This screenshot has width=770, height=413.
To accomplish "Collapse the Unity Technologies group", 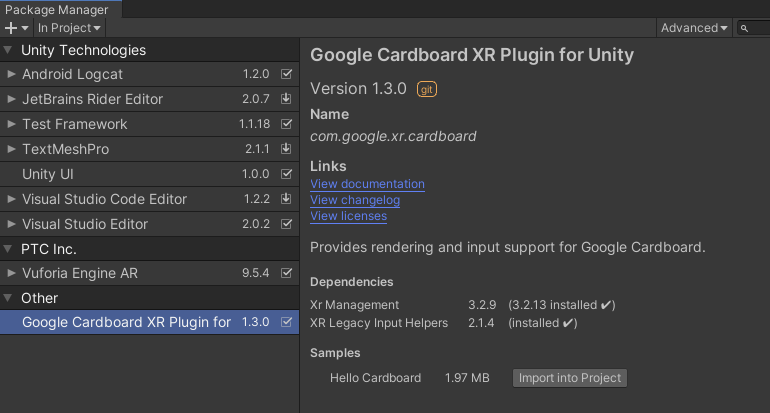I will tap(8, 50).
